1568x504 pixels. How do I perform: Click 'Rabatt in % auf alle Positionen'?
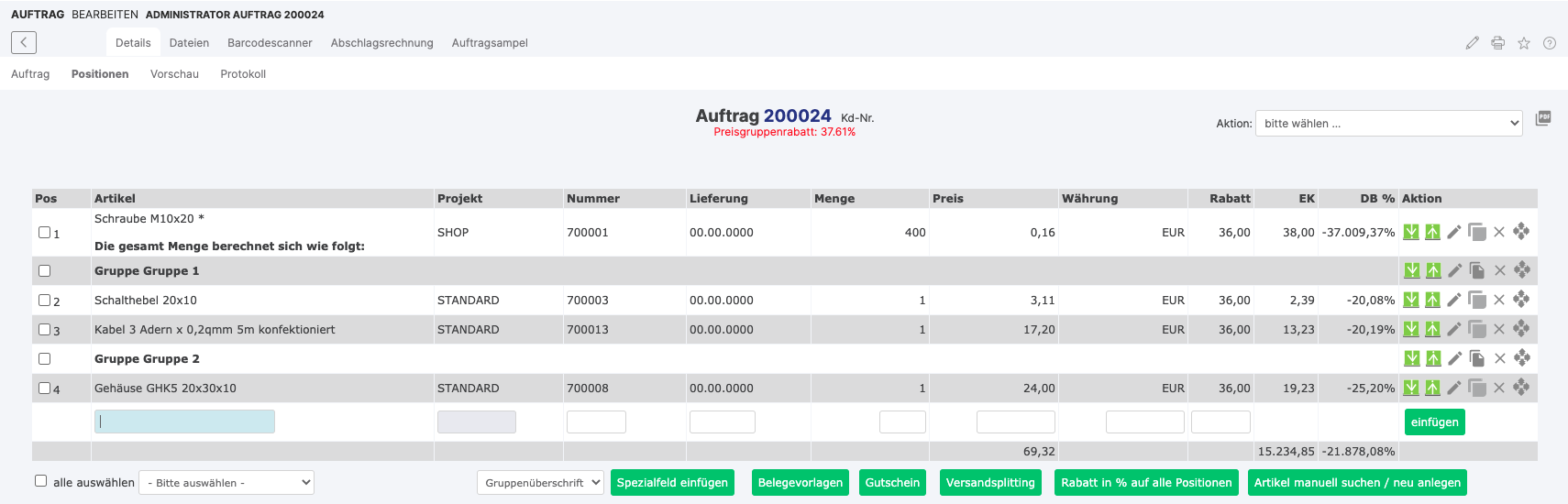click(1146, 482)
